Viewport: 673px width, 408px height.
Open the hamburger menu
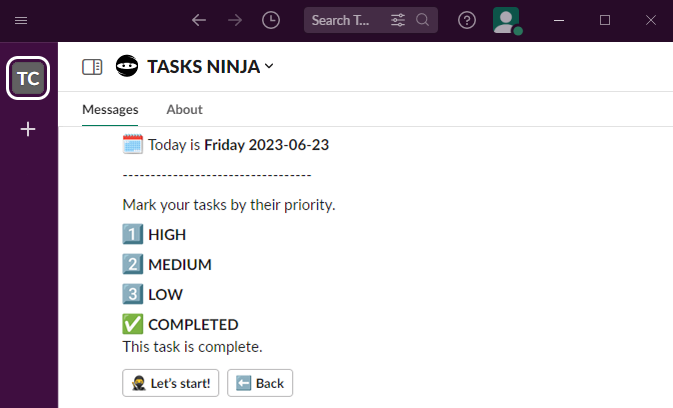pos(21,20)
